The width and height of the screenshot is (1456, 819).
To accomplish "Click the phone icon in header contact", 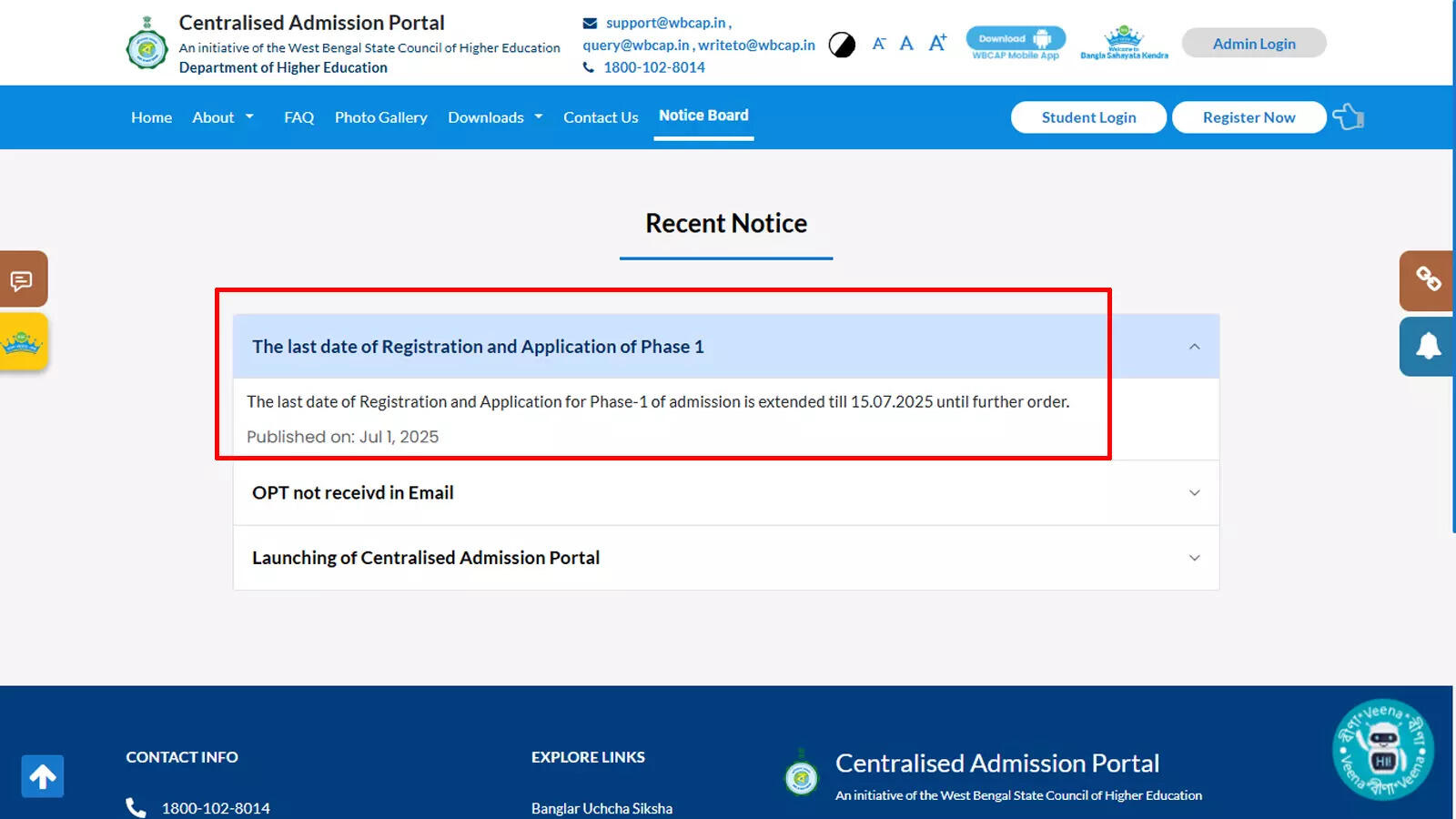I will [589, 67].
